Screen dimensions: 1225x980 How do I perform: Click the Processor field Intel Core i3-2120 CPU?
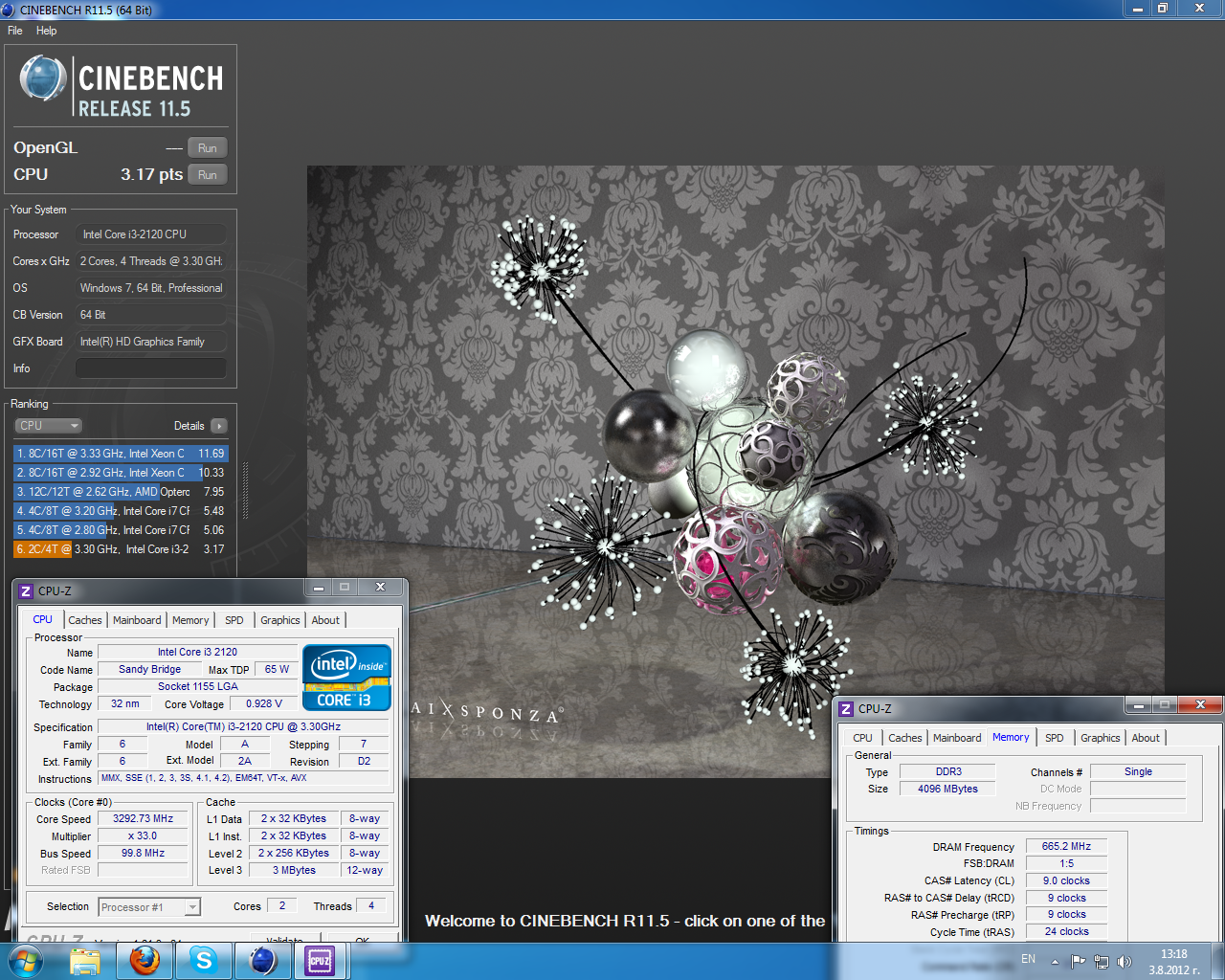(151, 234)
